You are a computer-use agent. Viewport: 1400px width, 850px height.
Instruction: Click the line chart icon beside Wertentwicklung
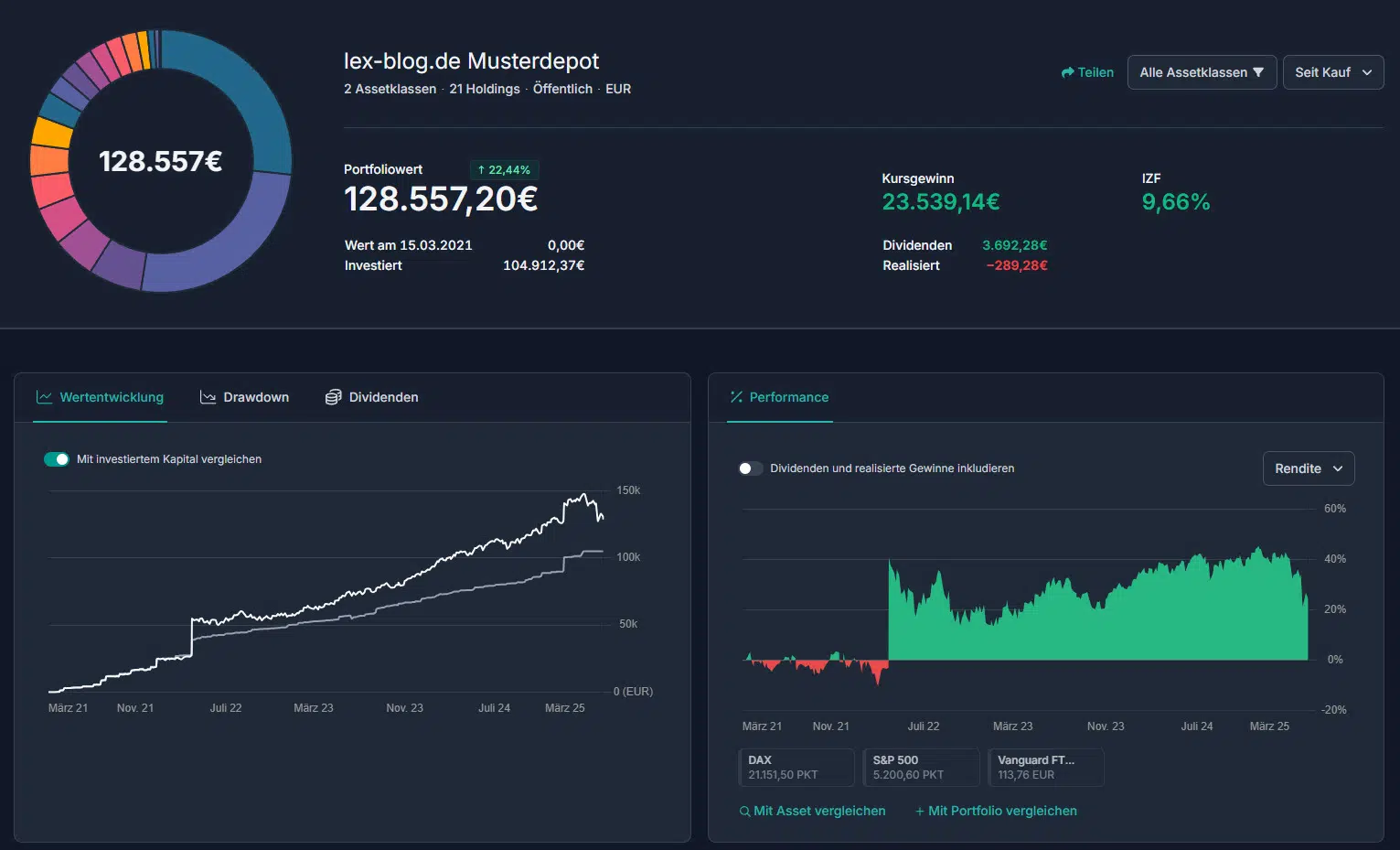click(x=44, y=397)
